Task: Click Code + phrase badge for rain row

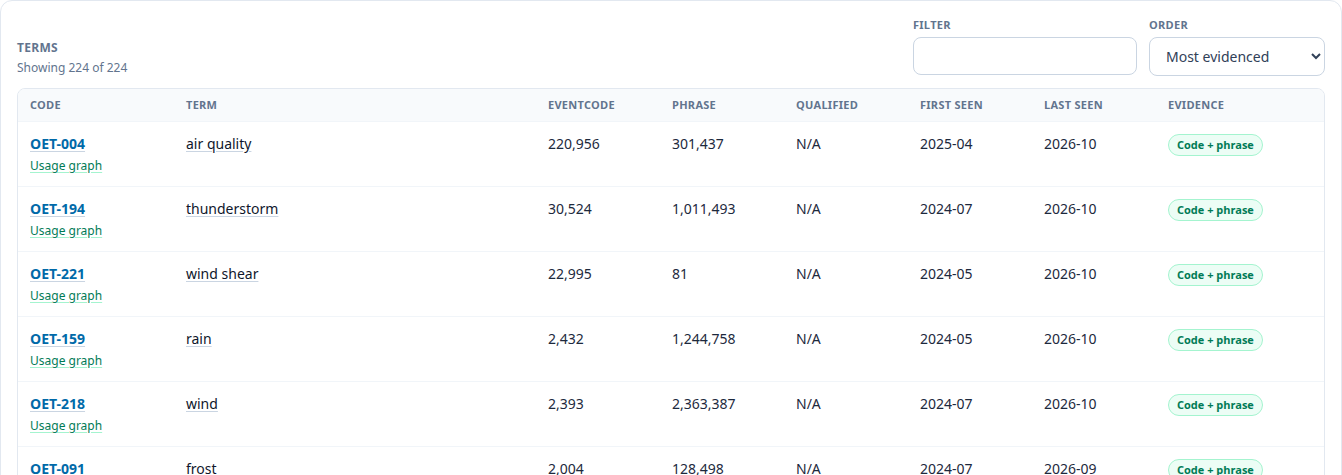Action: [1215, 340]
